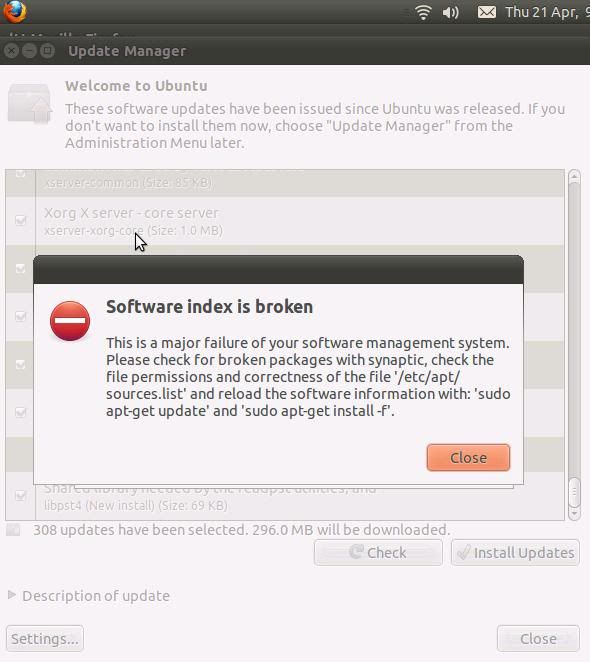Click the red error stop icon

tap(70, 321)
